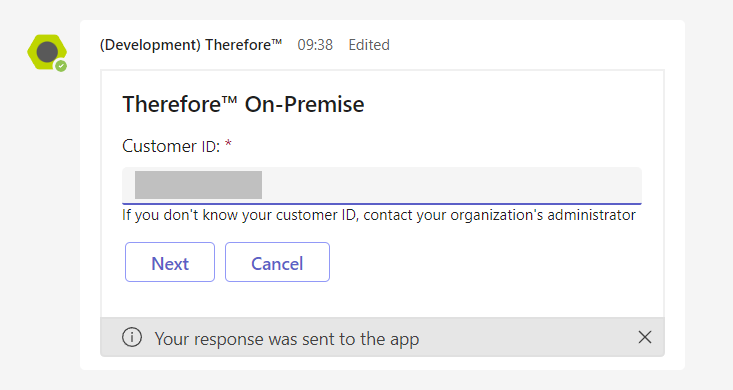The image size is (733, 390).
Task: Click the info circle icon in banner
Action: coord(132,337)
